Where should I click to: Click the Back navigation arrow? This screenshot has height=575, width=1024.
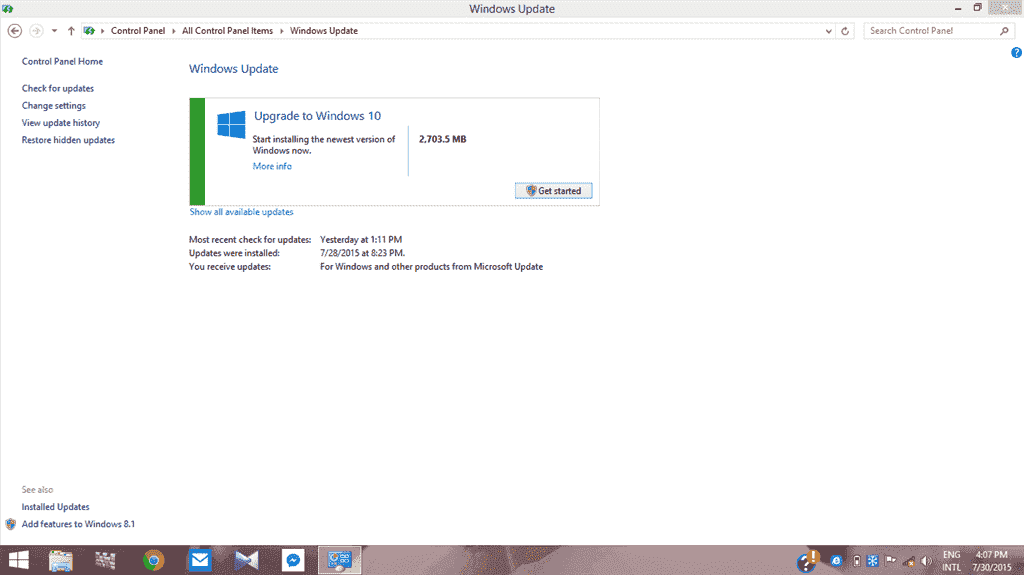click(14, 31)
